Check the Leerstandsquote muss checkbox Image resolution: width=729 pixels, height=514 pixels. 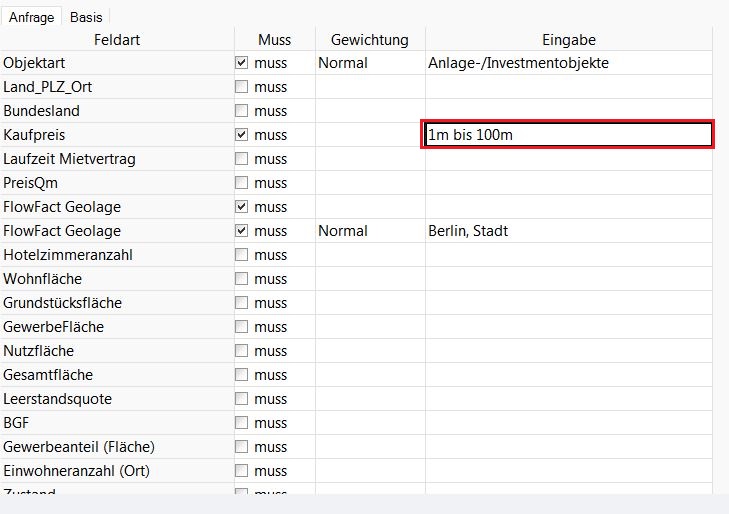coord(241,399)
